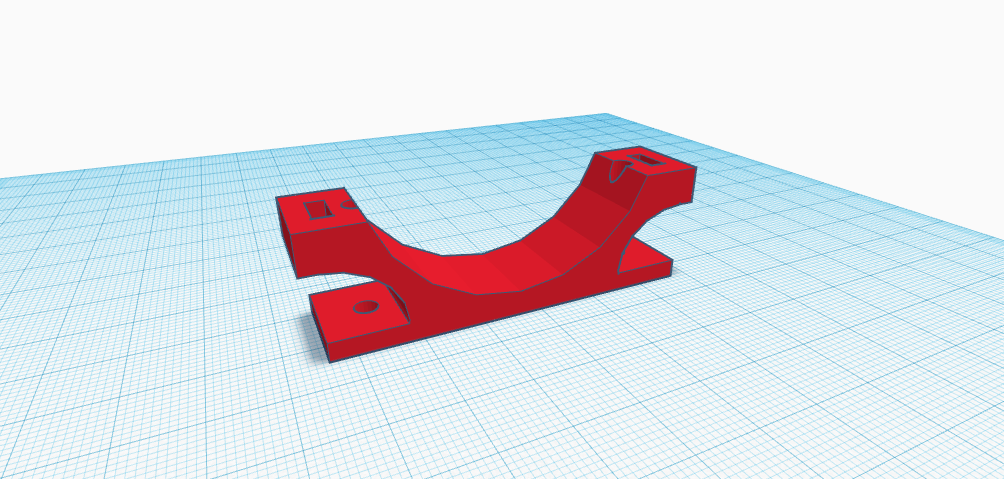
Task: Click the semicircular notch on the right block
Action: [x=618, y=170]
